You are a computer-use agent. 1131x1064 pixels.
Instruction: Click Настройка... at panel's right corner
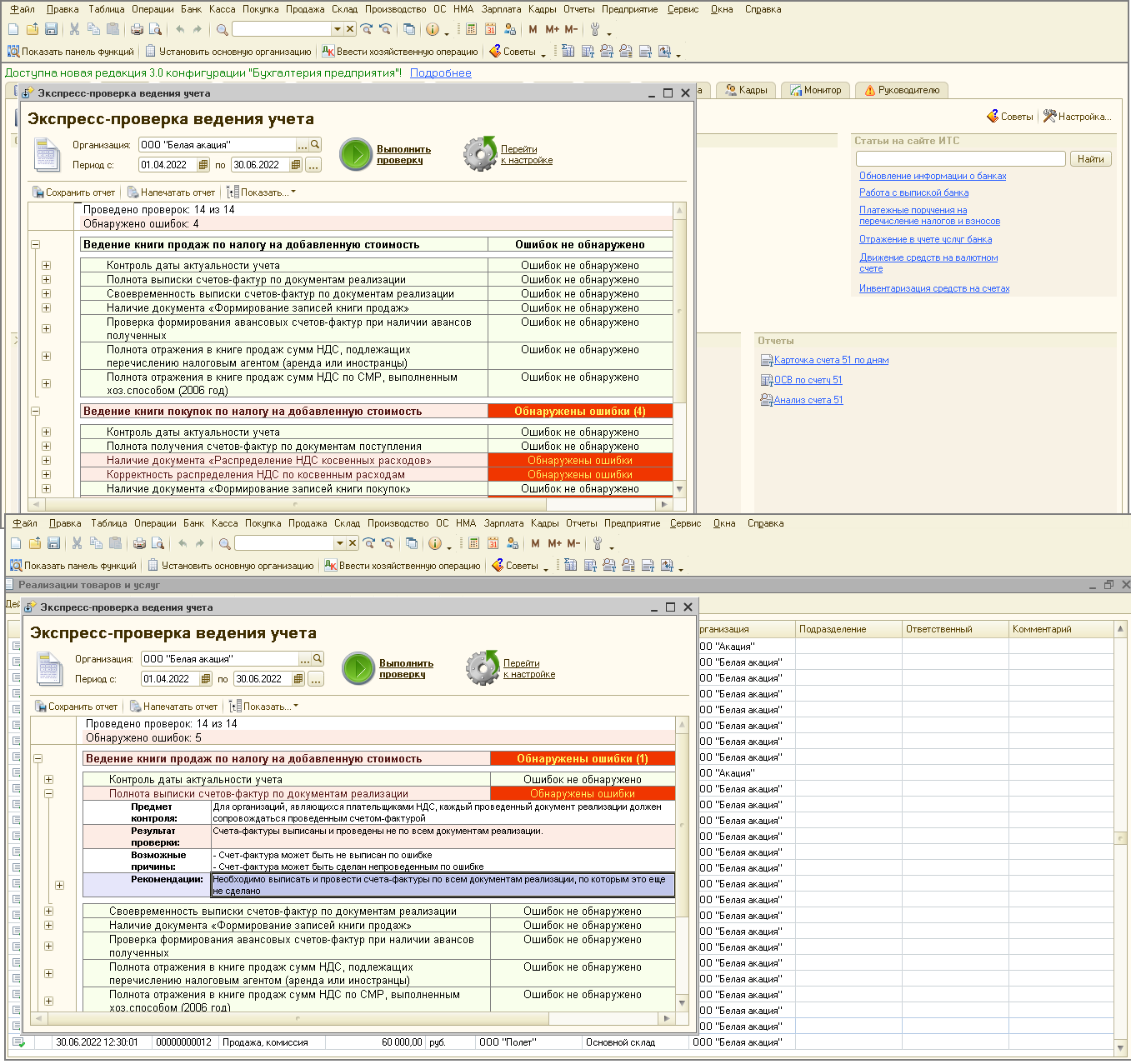click(1078, 117)
